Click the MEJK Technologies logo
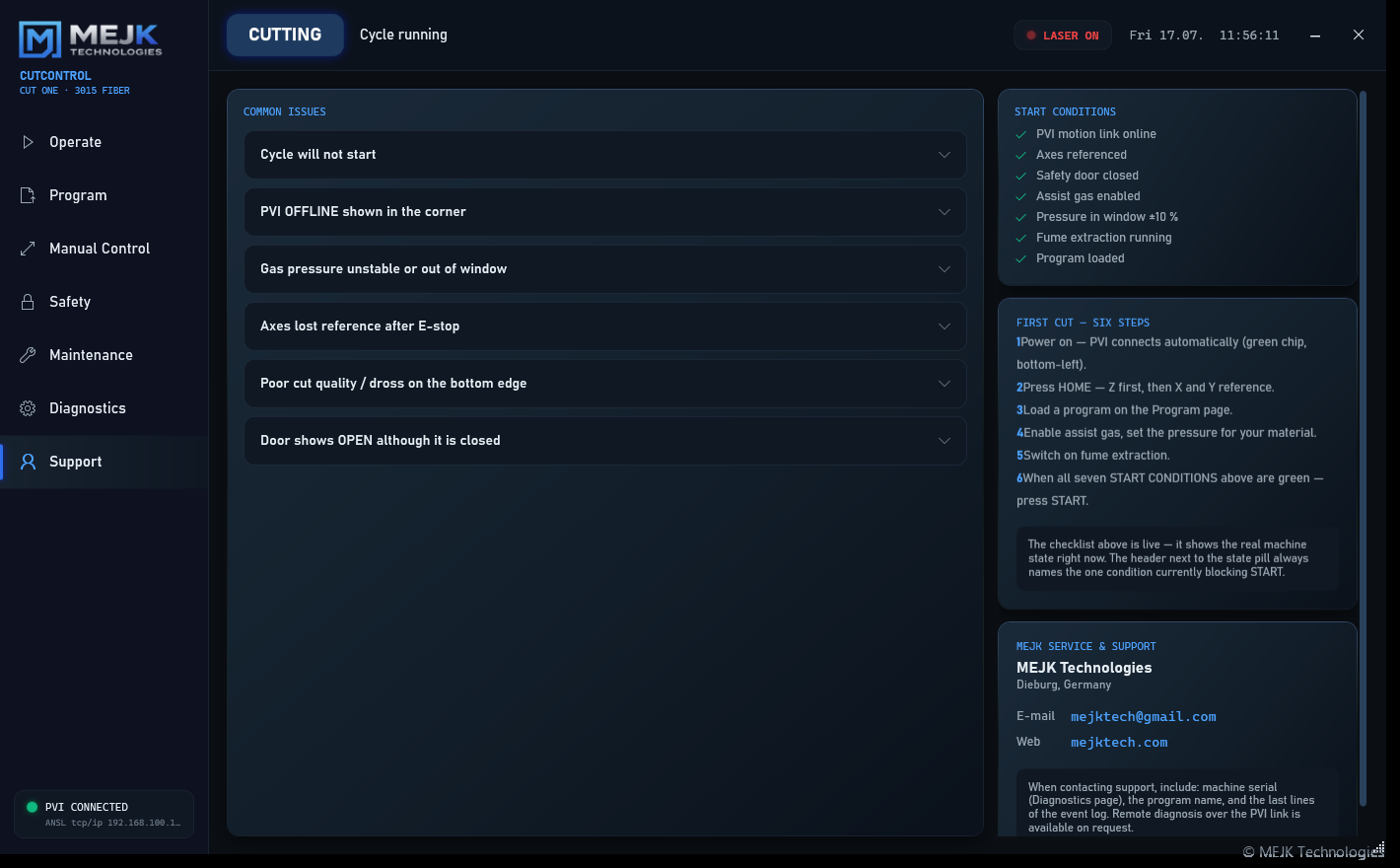Viewport: 1400px width, 868px height. pos(90,39)
